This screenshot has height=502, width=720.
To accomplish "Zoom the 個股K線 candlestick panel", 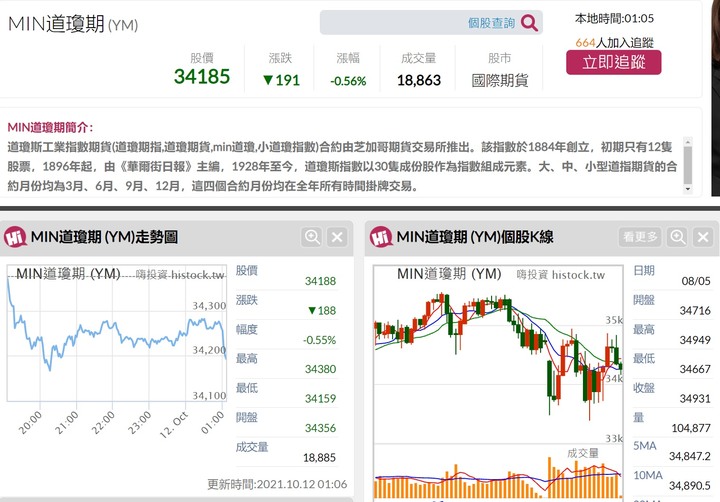I will coord(678,237).
